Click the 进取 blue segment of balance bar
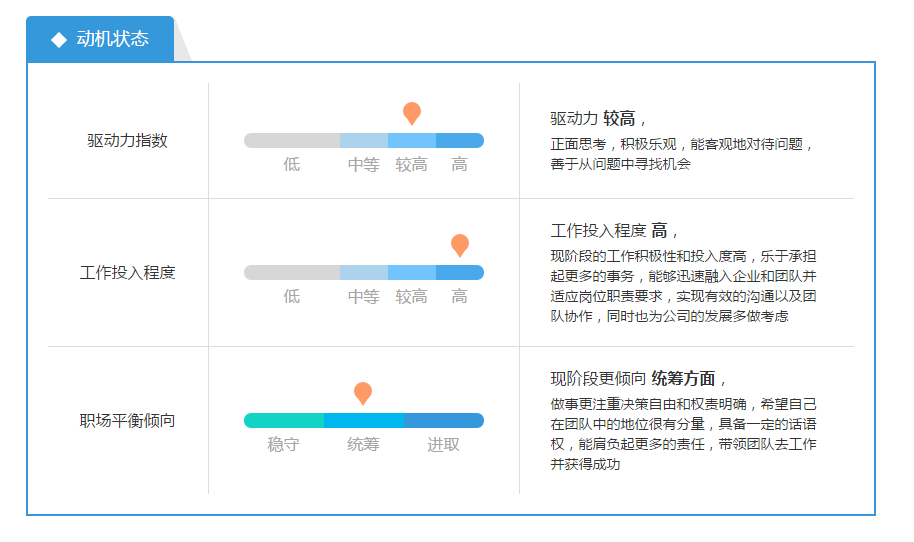Image resolution: width=914 pixels, height=542 pixels. (444, 420)
